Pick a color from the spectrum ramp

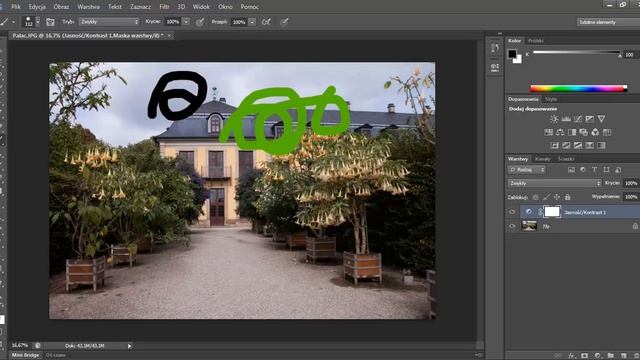(578, 88)
